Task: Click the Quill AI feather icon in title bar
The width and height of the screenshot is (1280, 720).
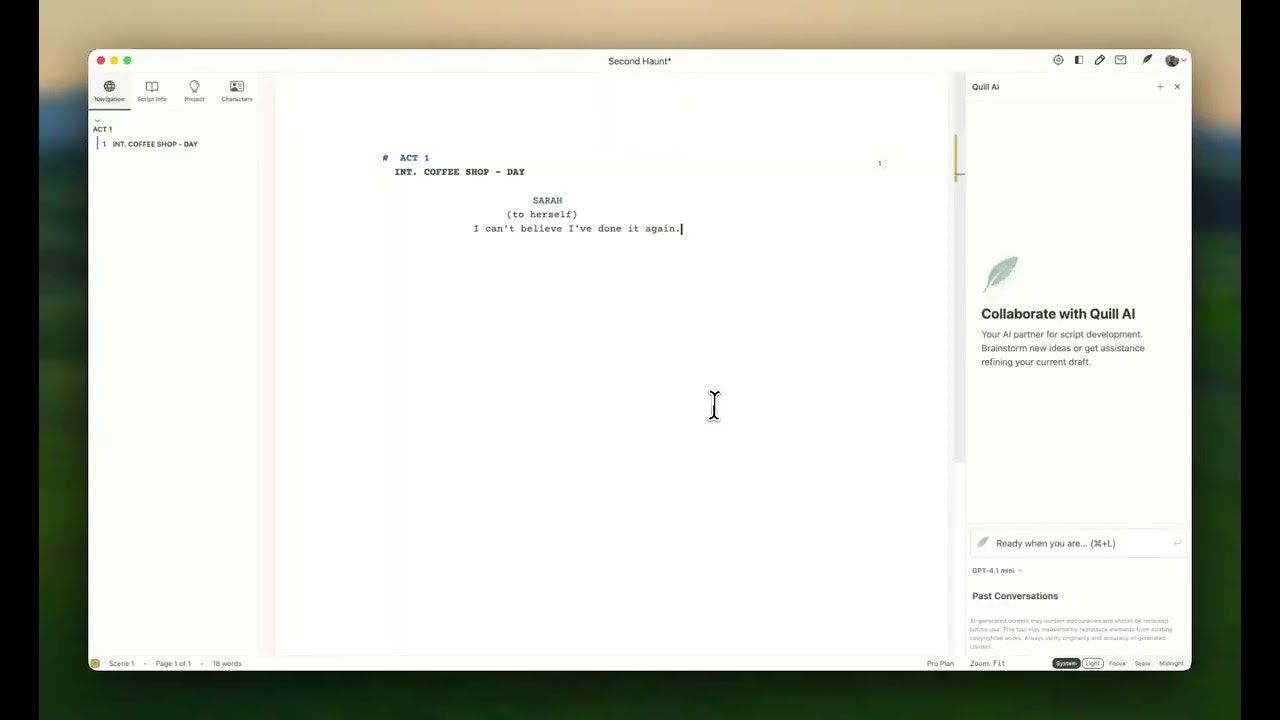Action: point(1147,60)
